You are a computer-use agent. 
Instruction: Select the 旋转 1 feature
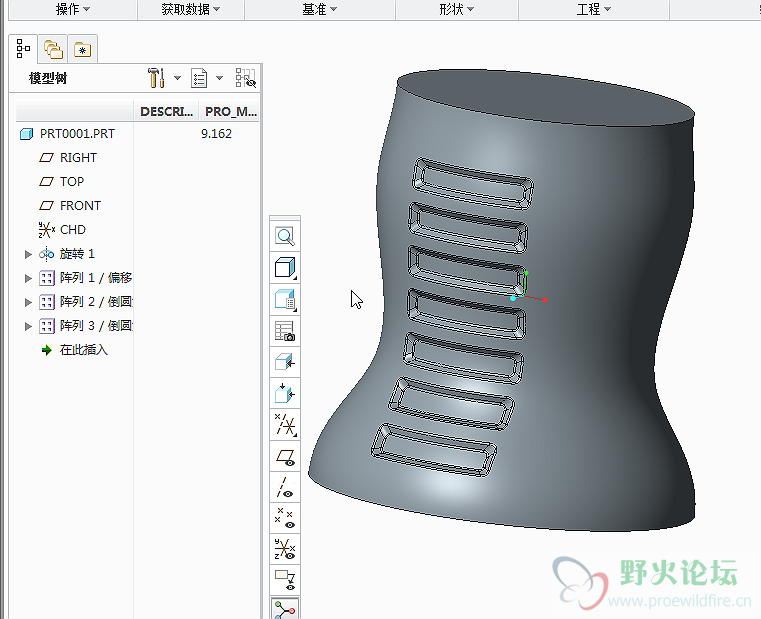tap(77, 253)
